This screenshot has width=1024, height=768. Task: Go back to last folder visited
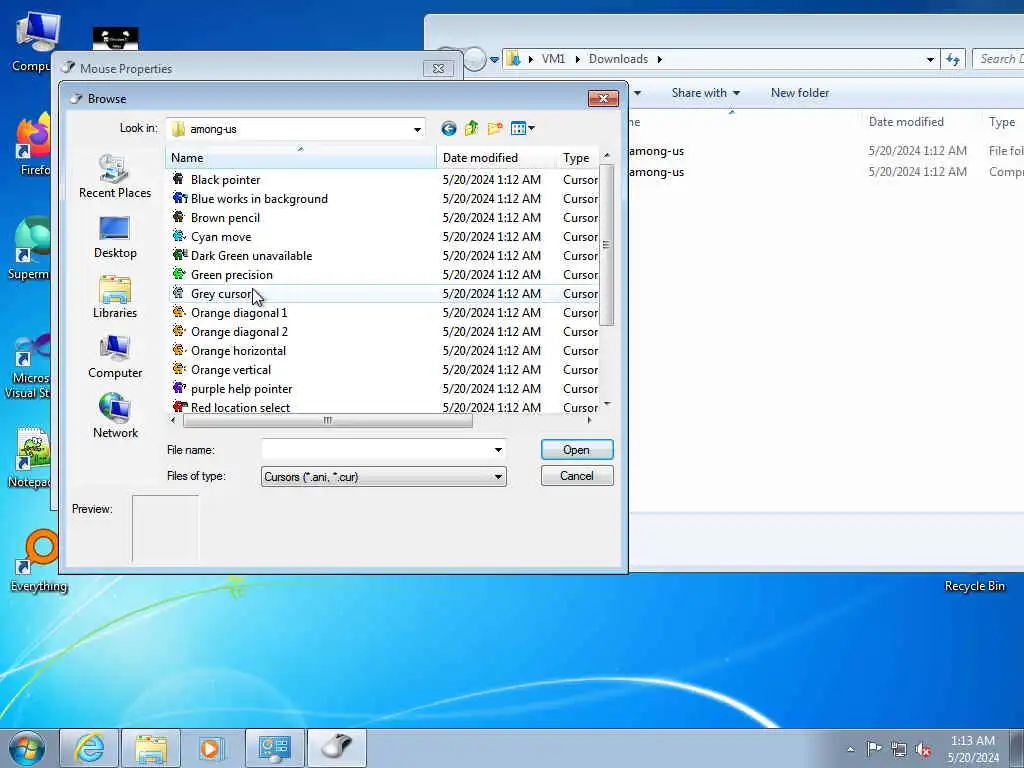[449, 129]
